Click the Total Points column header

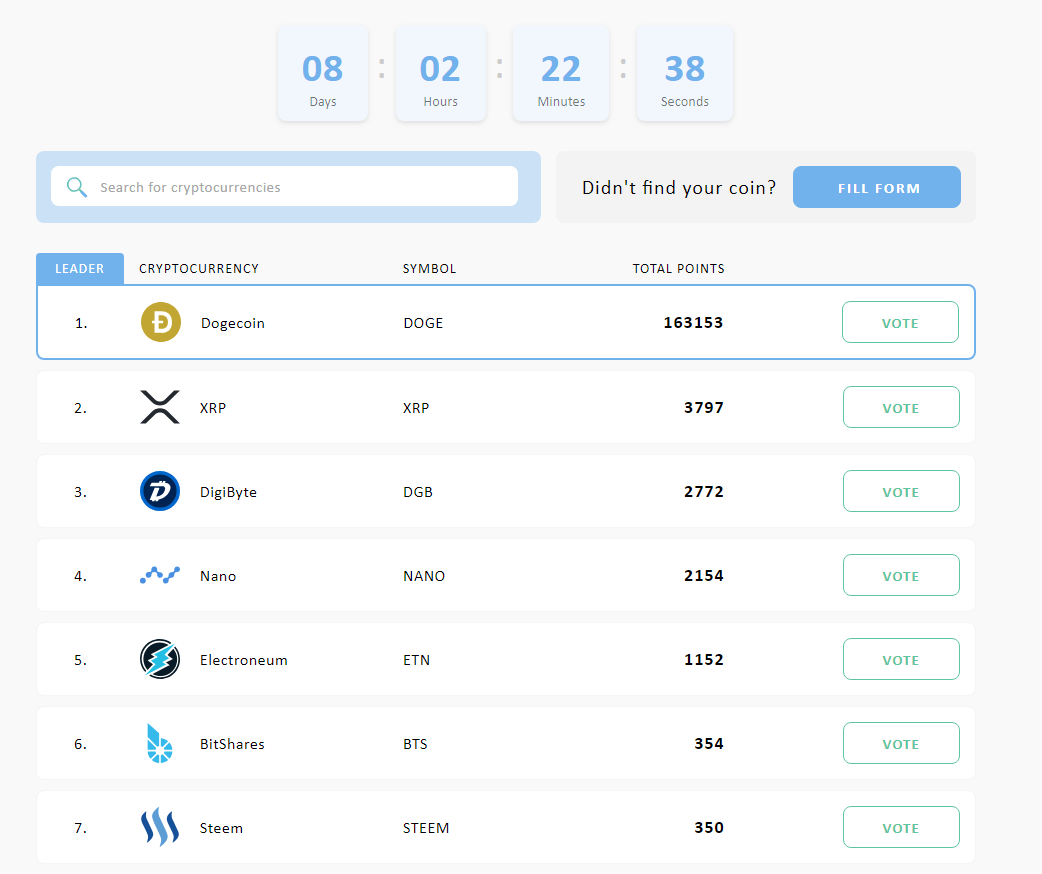click(678, 269)
